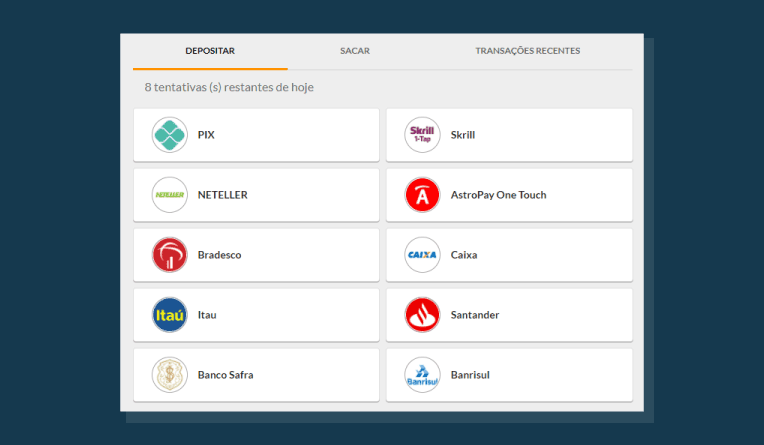Choose the Itau bank label
The height and width of the screenshot is (445, 764).
pos(207,315)
